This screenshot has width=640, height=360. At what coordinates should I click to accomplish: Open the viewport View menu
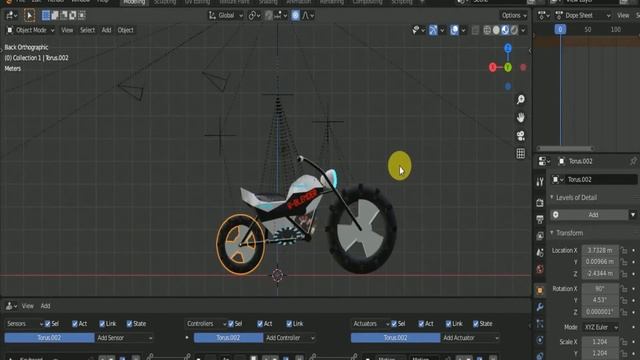pyautogui.click(x=67, y=30)
